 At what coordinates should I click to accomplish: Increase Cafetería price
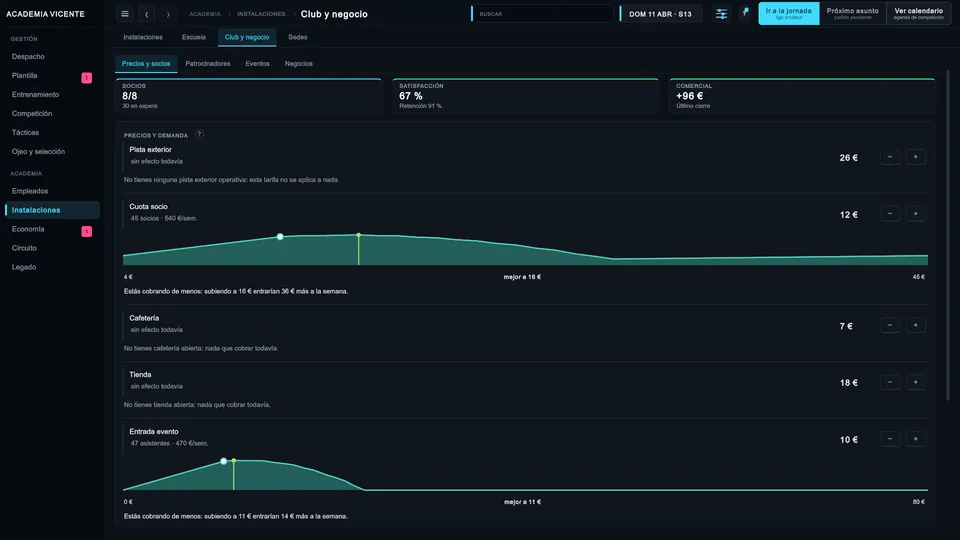tap(915, 326)
